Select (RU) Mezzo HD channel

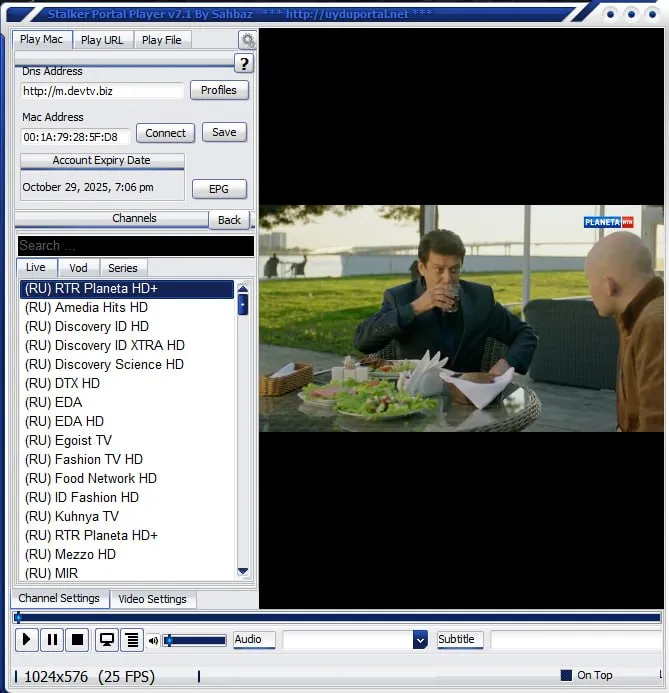(x=126, y=555)
